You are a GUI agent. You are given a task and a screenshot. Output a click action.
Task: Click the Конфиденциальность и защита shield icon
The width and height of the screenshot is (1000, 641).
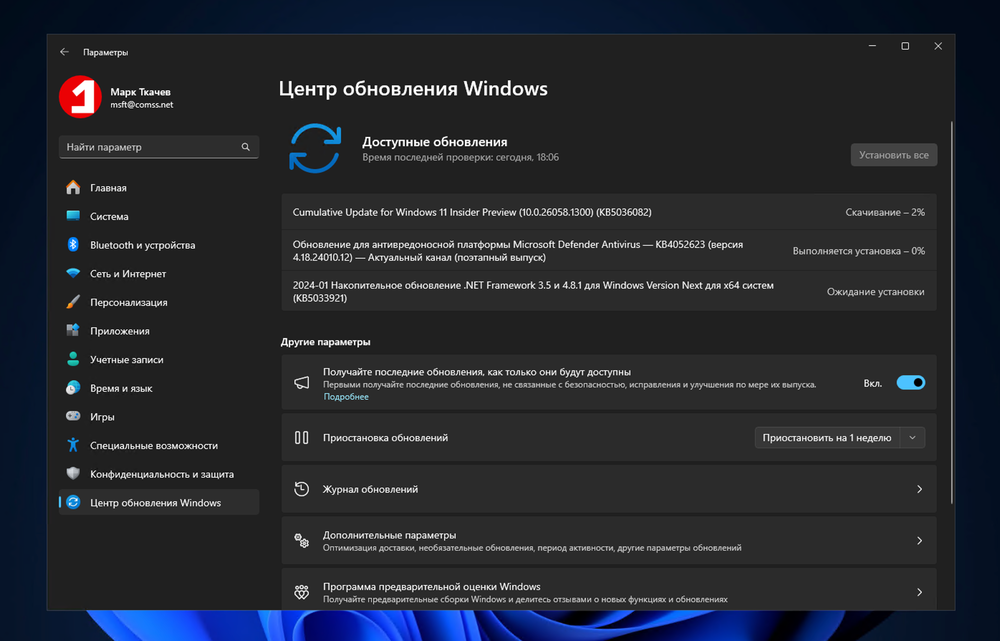[x=73, y=473]
